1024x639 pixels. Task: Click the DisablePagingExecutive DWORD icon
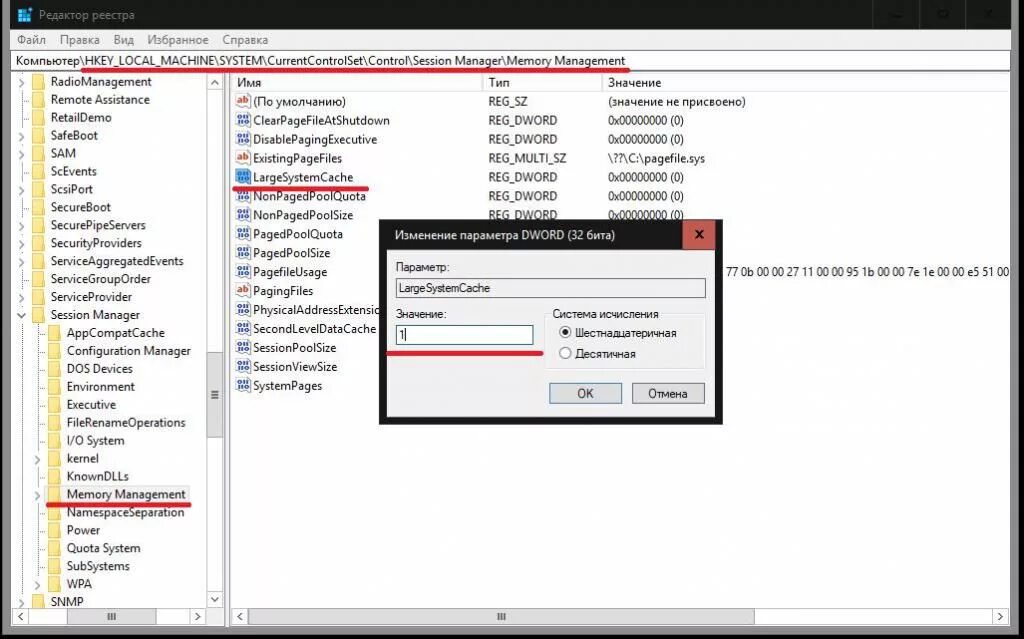pos(243,139)
